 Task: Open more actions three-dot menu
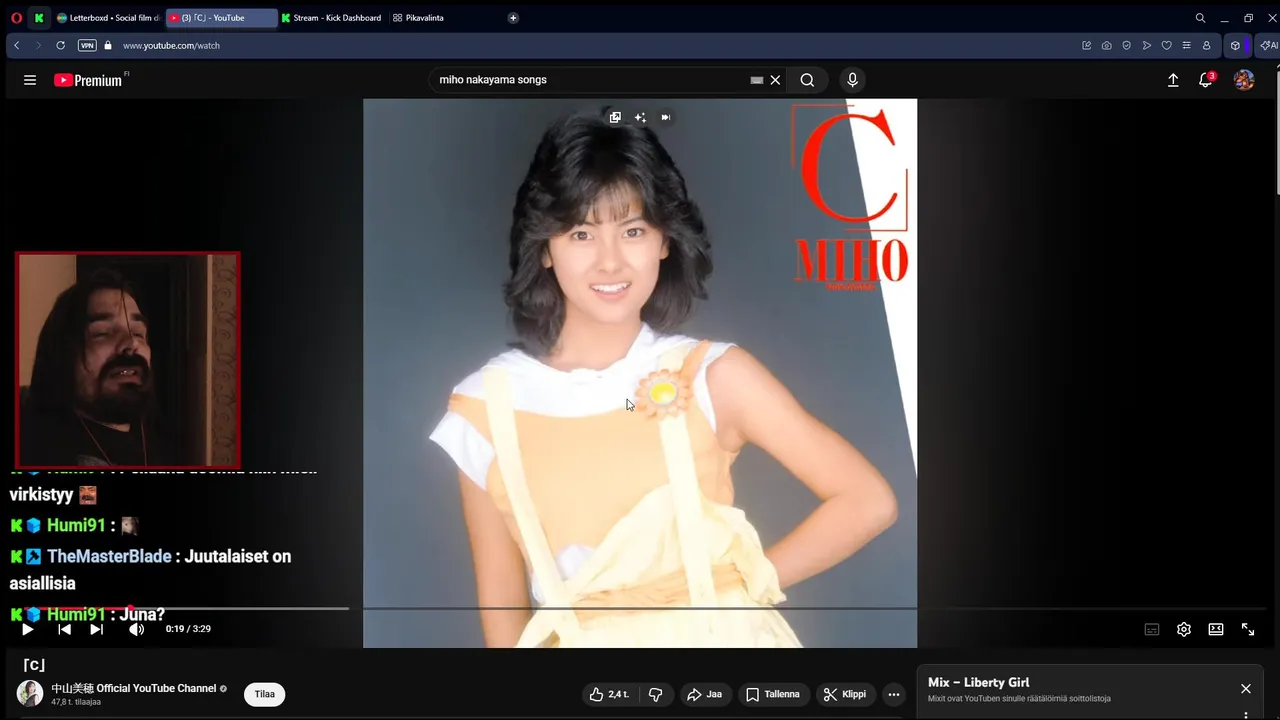coord(894,694)
